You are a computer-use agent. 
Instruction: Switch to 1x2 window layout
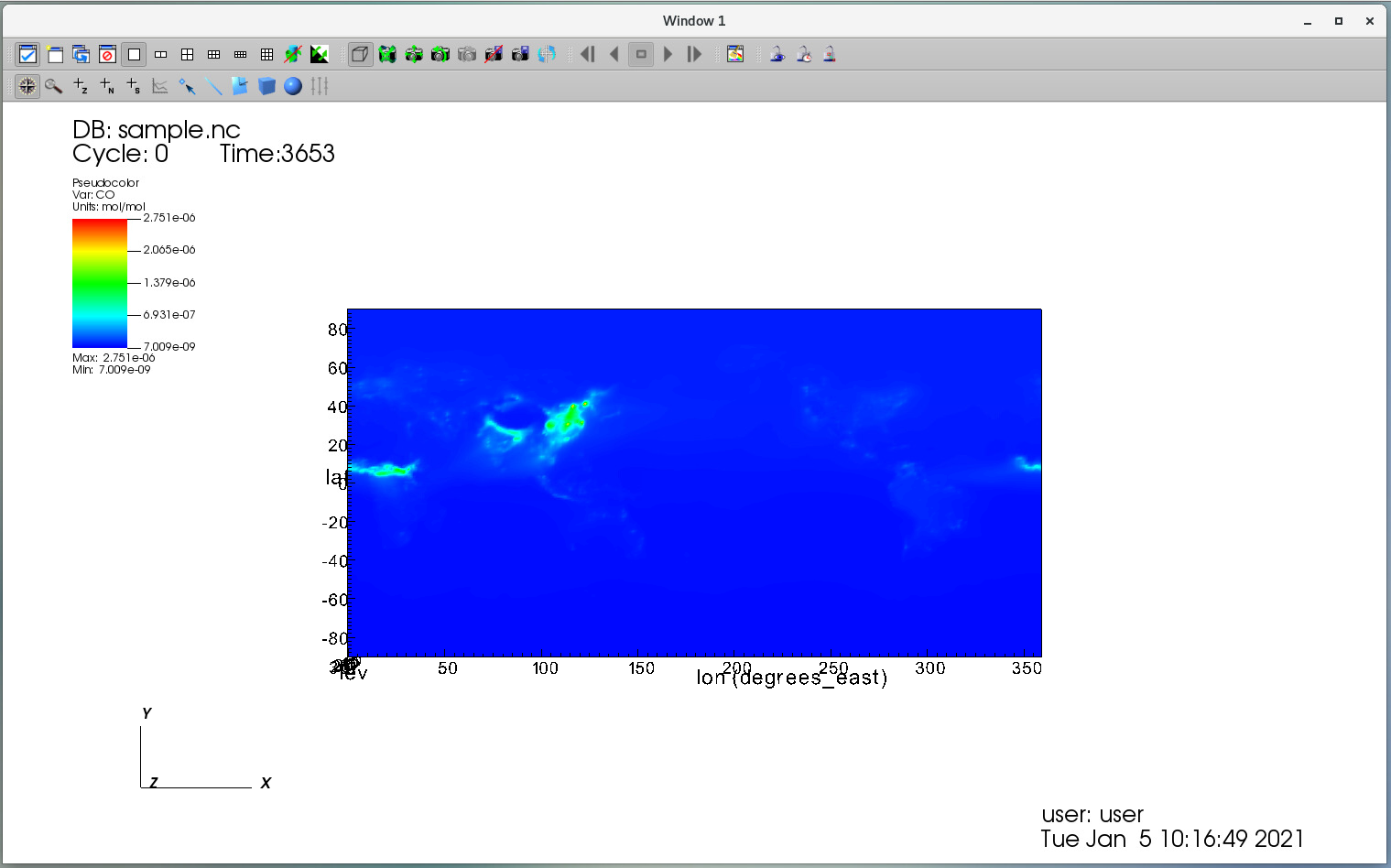pos(160,55)
